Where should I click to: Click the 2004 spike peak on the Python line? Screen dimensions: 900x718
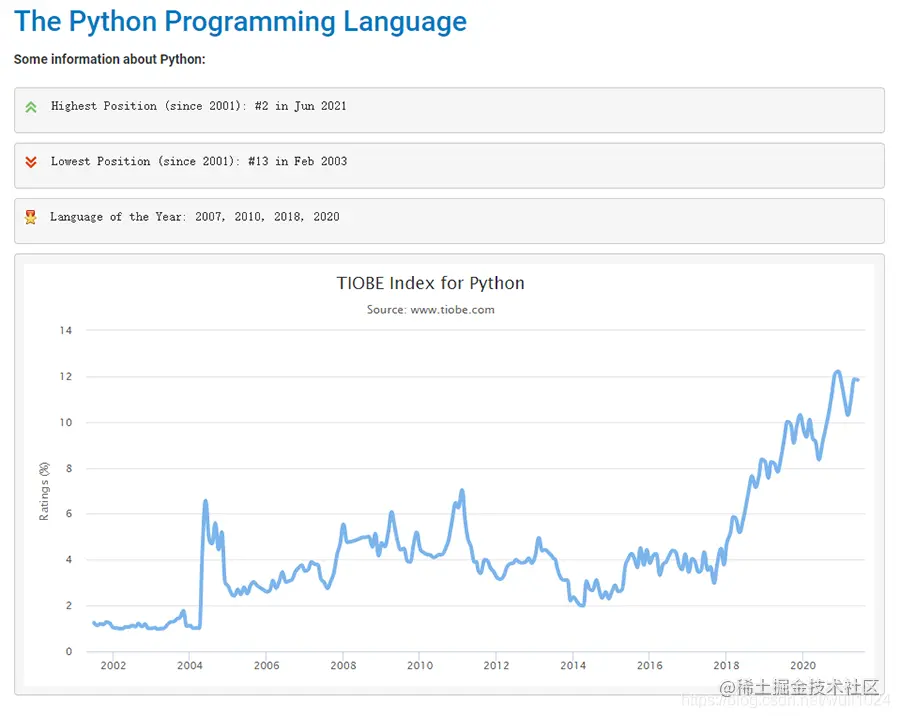click(205, 502)
